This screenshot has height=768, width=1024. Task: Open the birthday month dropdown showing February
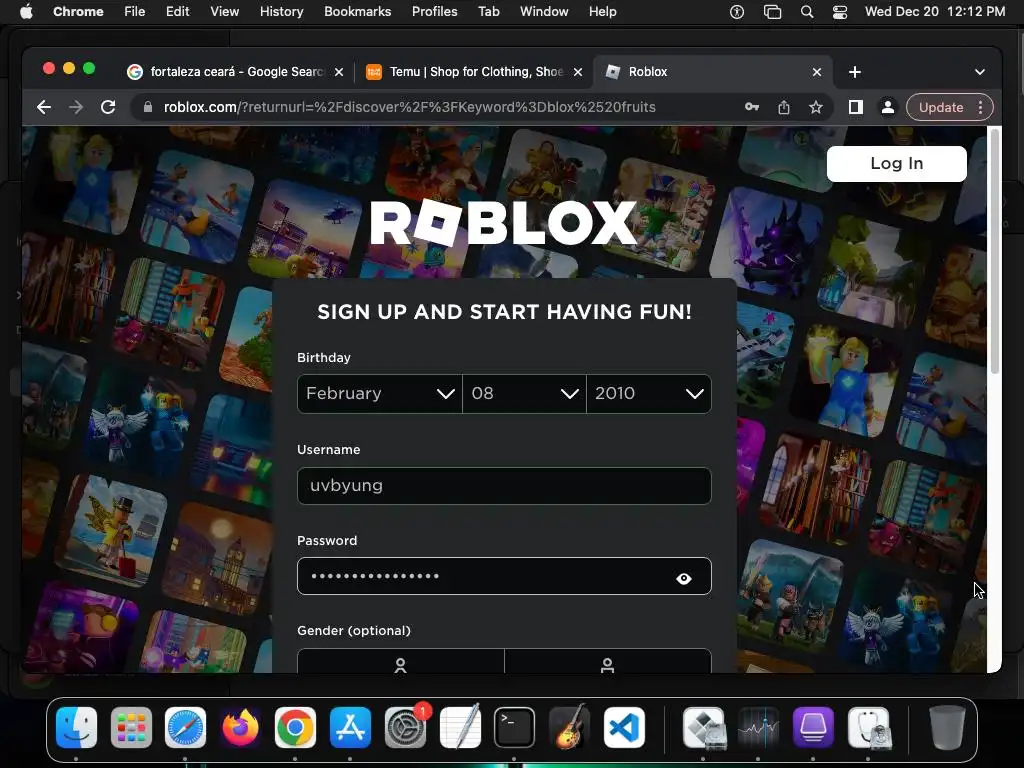pyautogui.click(x=379, y=393)
